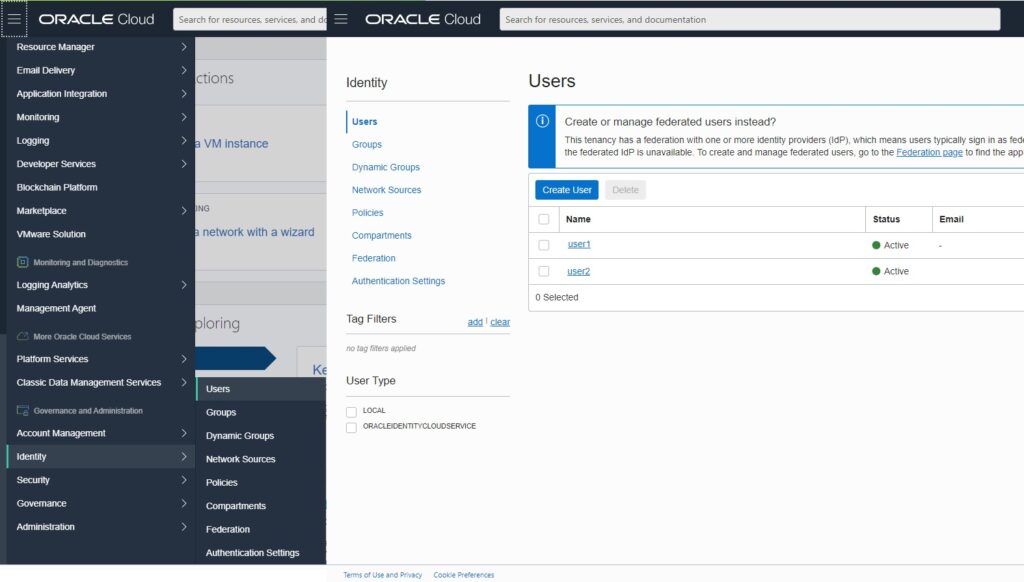
Task: Click More Oracle Cloud Services cloud icon
Action: pos(22,336)
